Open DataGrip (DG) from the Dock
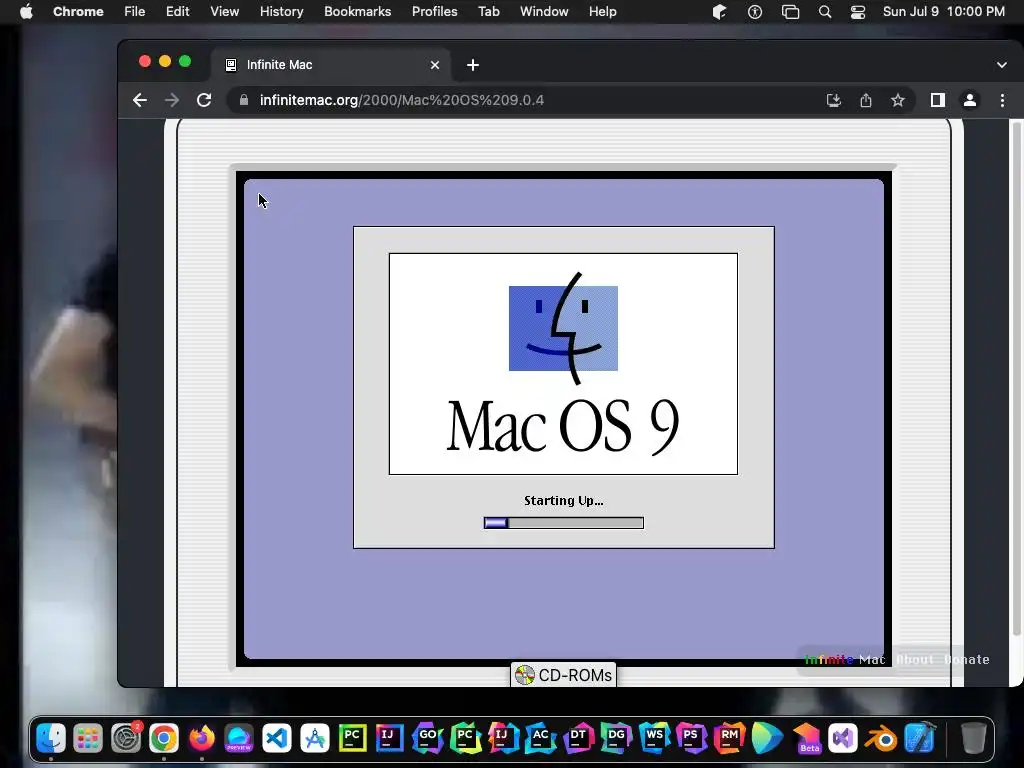This screenshot has width=1024, height=768. [616, 739]
